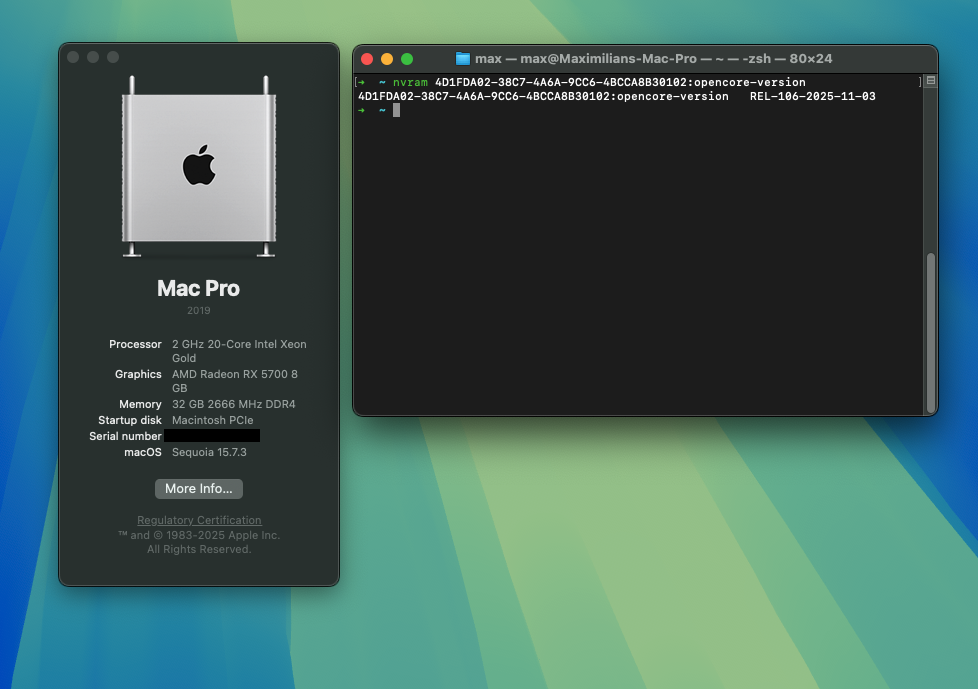
Task: Click the Processor label
Action: point(135,344)
